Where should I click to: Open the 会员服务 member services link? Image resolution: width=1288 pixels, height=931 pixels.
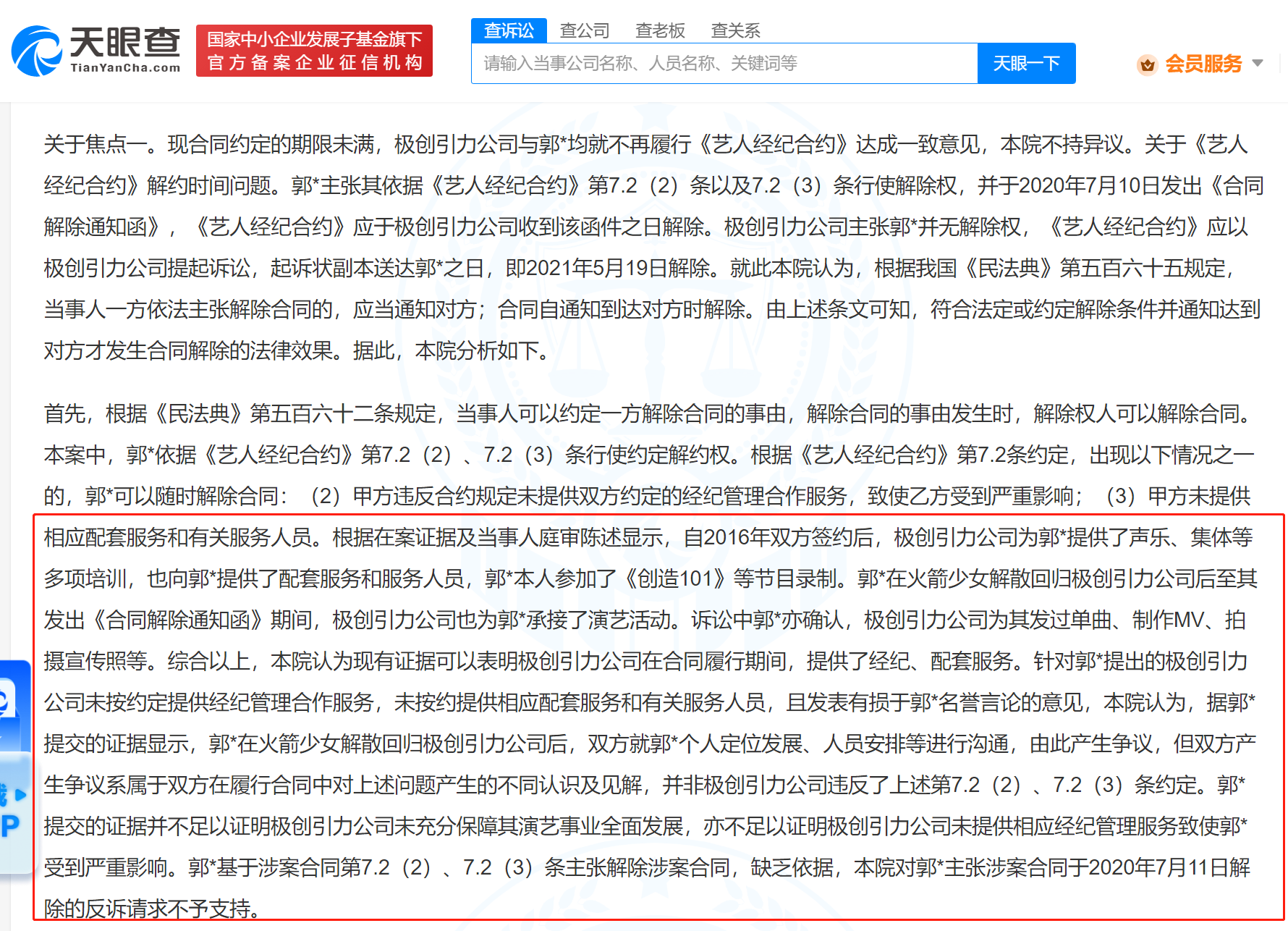[1203, 64]
